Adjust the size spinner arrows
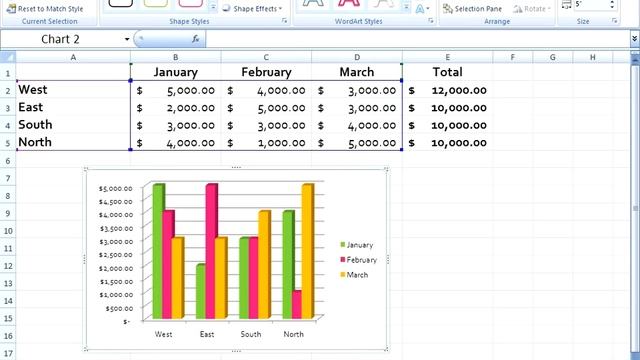Image resolution: width=640 pixels, height=360 pixels. (612, 4)
